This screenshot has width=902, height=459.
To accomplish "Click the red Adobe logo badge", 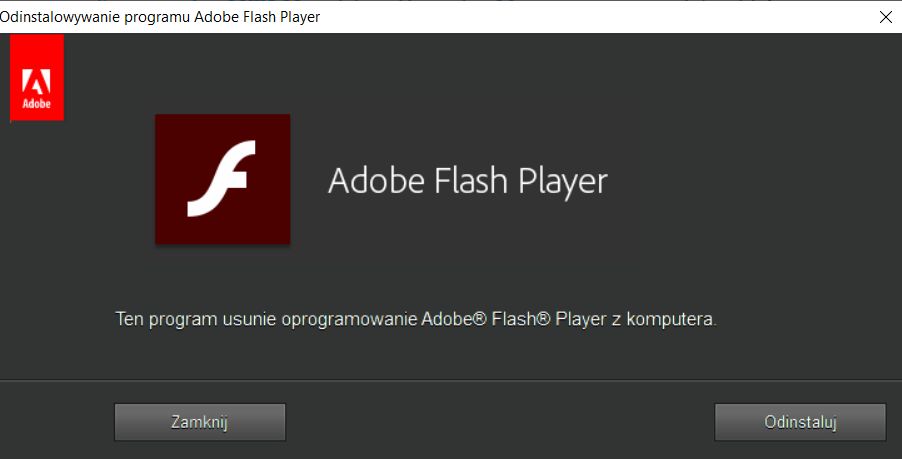I will coord(37,77).
